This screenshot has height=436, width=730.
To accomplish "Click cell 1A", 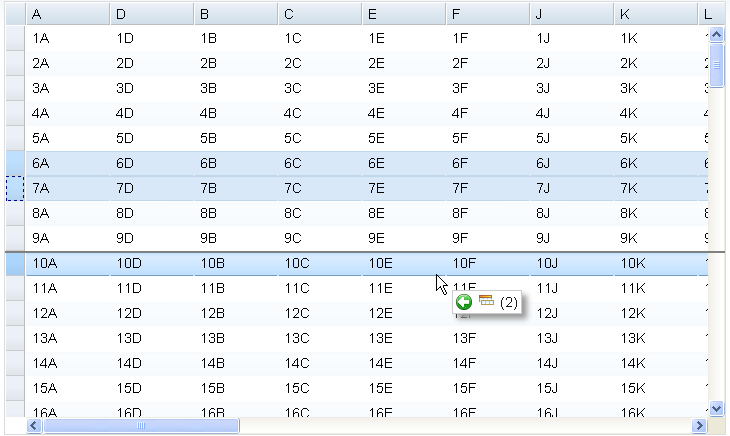I will [68, 38].
